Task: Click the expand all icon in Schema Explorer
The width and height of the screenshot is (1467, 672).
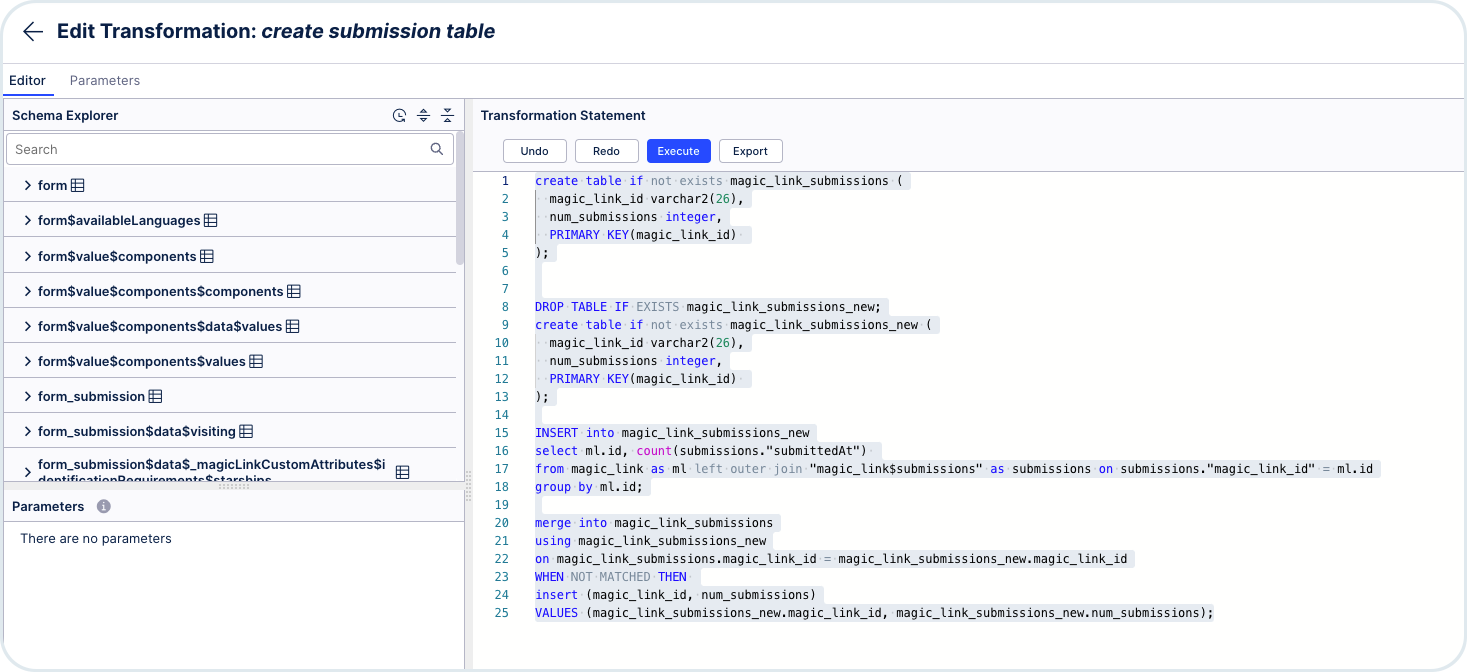Action: pos(424,116)
